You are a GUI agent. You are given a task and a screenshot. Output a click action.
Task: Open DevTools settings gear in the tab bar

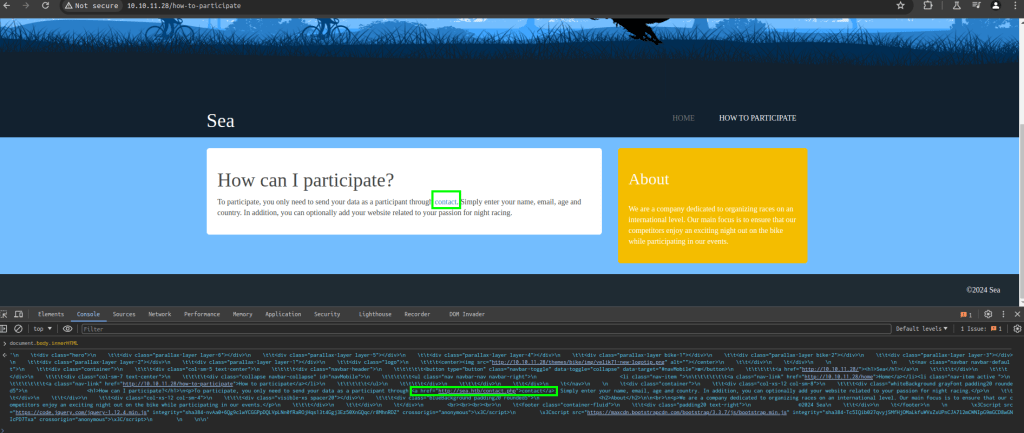coord(988,314)
